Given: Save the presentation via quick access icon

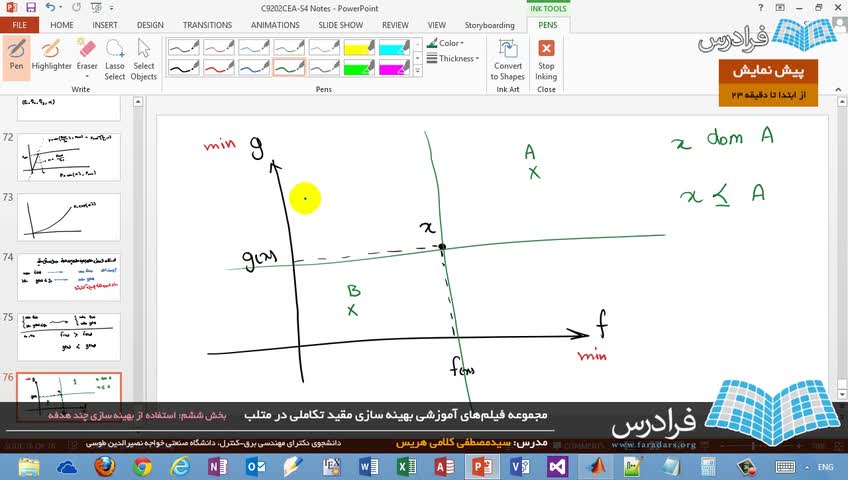Looking at the screenshot, I should tap(30, 8).
